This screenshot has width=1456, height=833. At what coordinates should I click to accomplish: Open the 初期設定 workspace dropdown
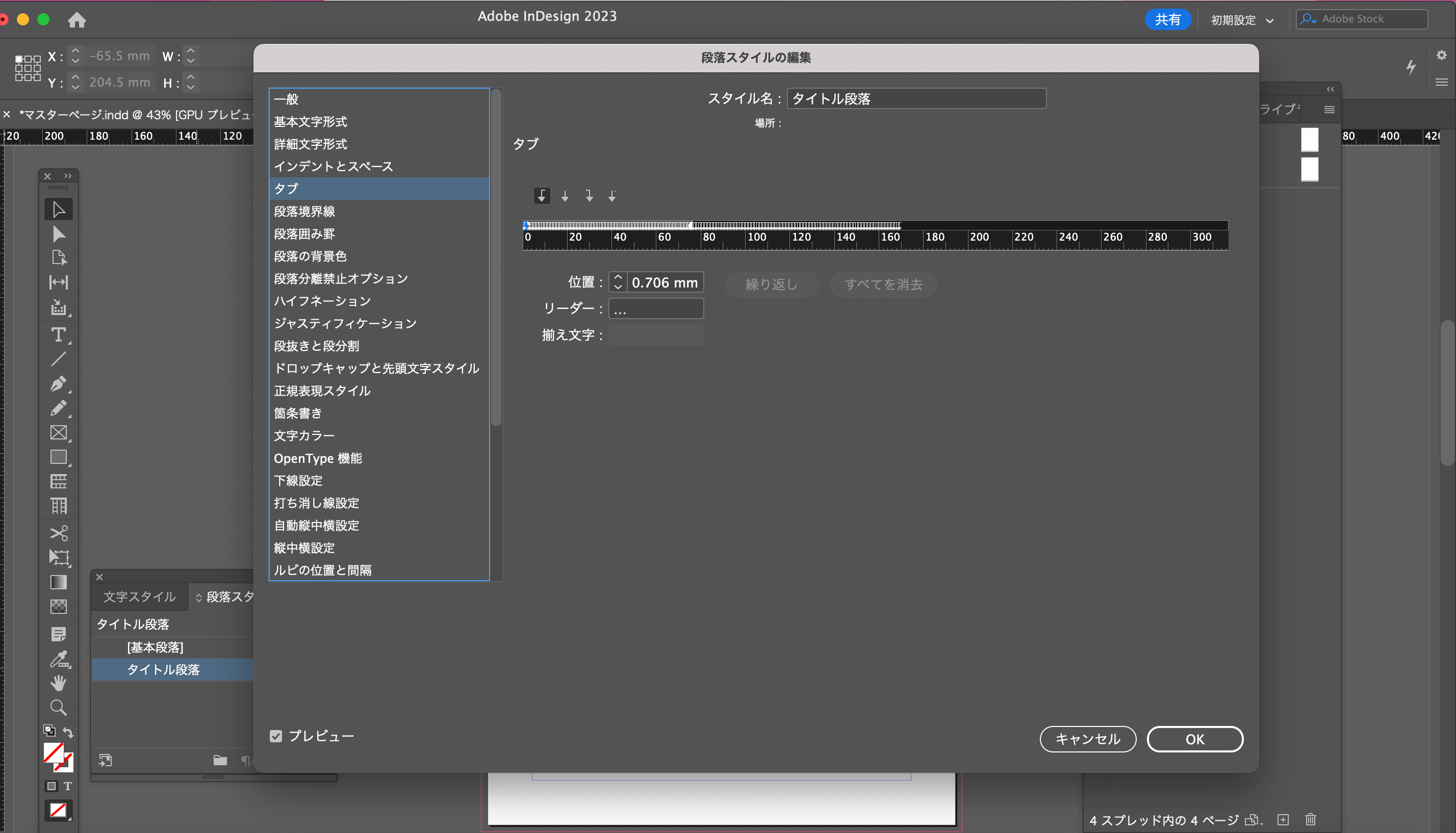pos(1242,20)
